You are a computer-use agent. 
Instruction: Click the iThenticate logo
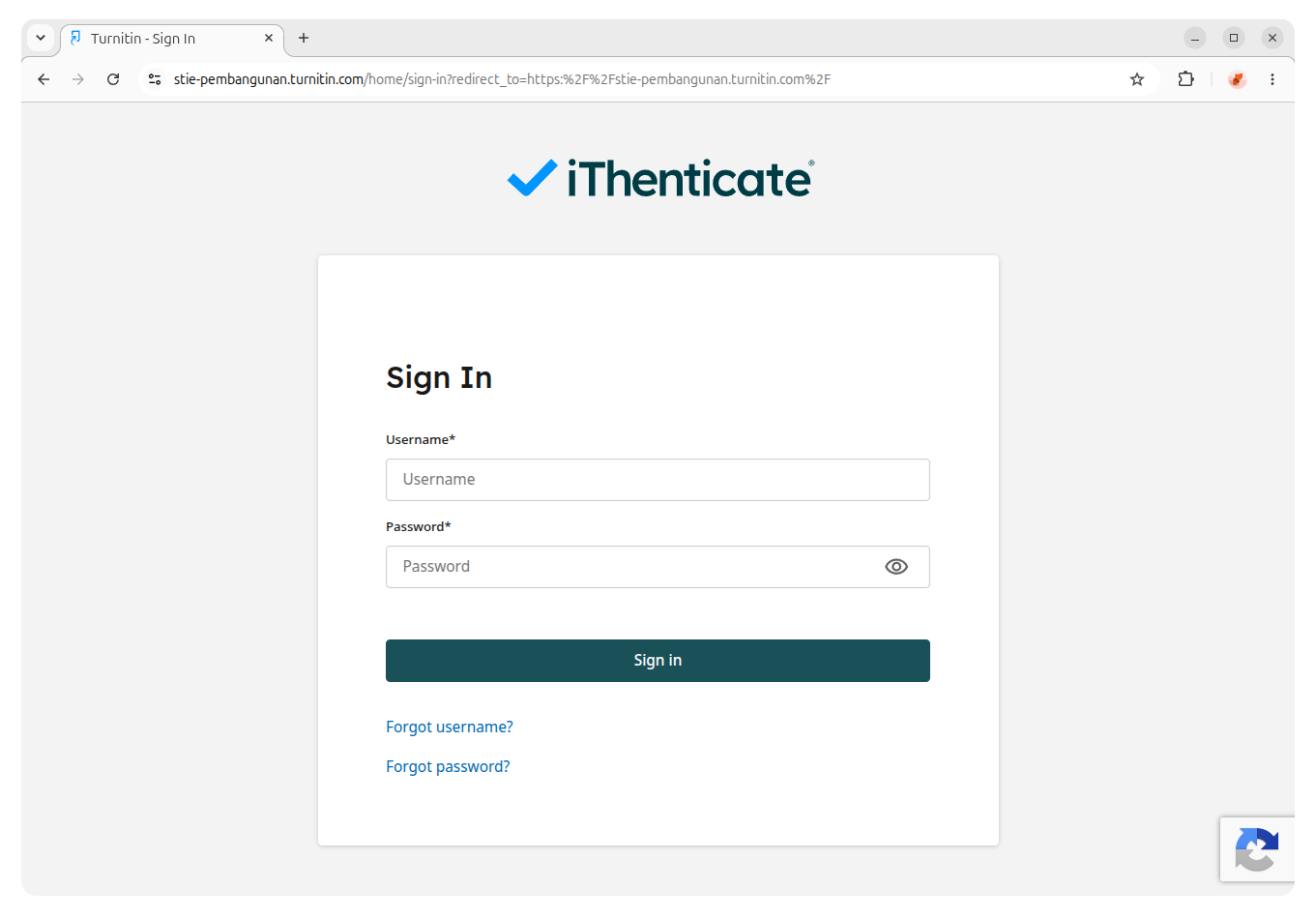660,179
